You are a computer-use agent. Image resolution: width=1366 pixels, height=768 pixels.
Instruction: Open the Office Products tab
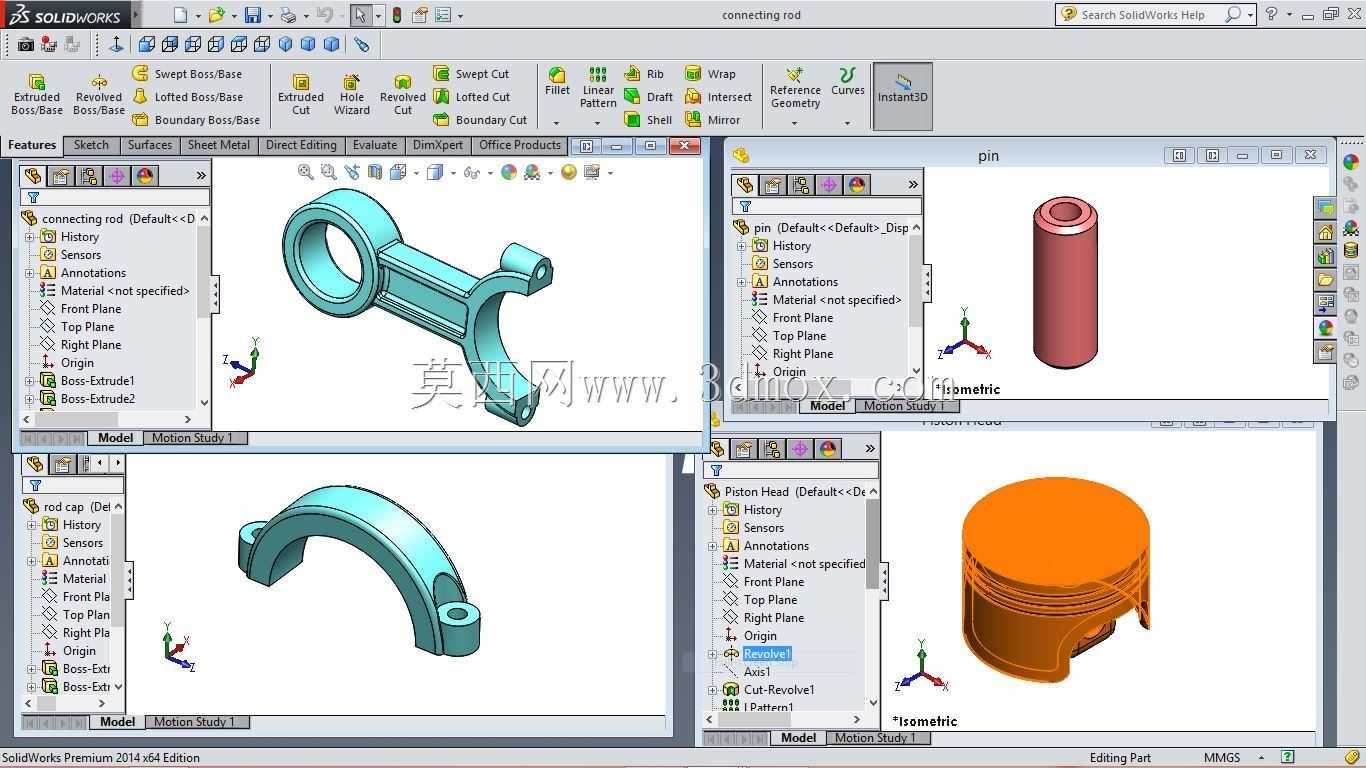(520, 145)
